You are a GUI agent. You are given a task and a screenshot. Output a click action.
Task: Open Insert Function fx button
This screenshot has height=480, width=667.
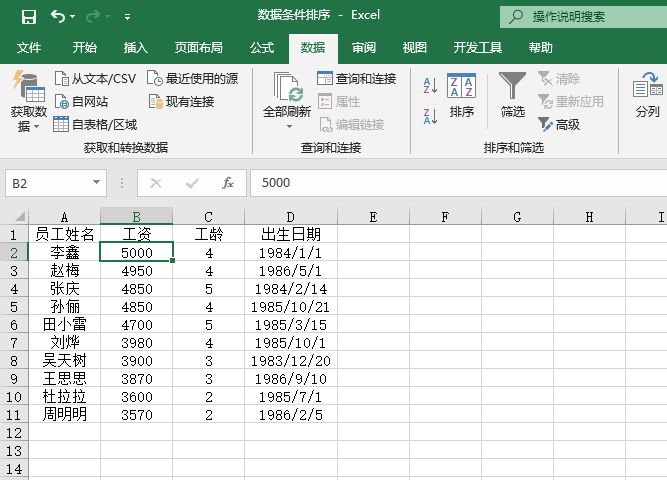pyautogui.click(x=228, y=183)
